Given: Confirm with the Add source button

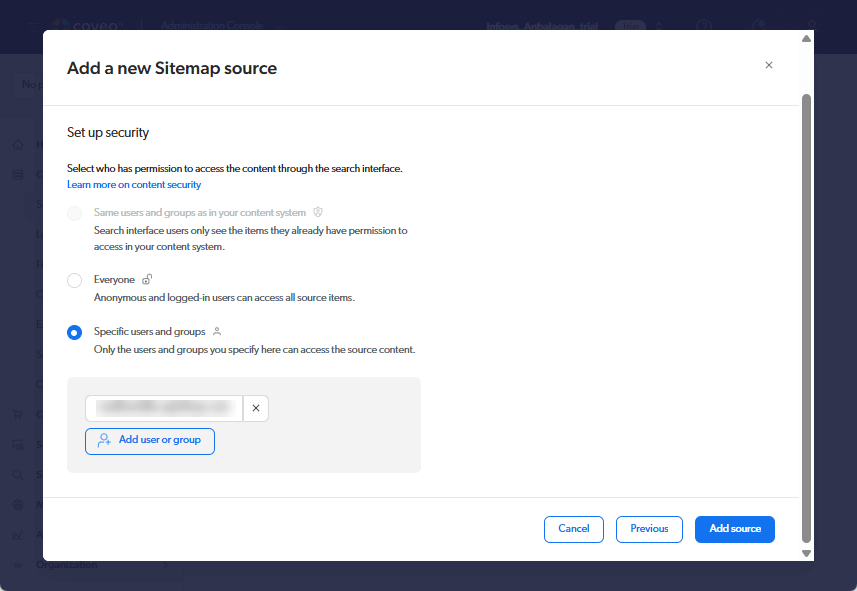Looking at the screenshot, I should point(735,529).
